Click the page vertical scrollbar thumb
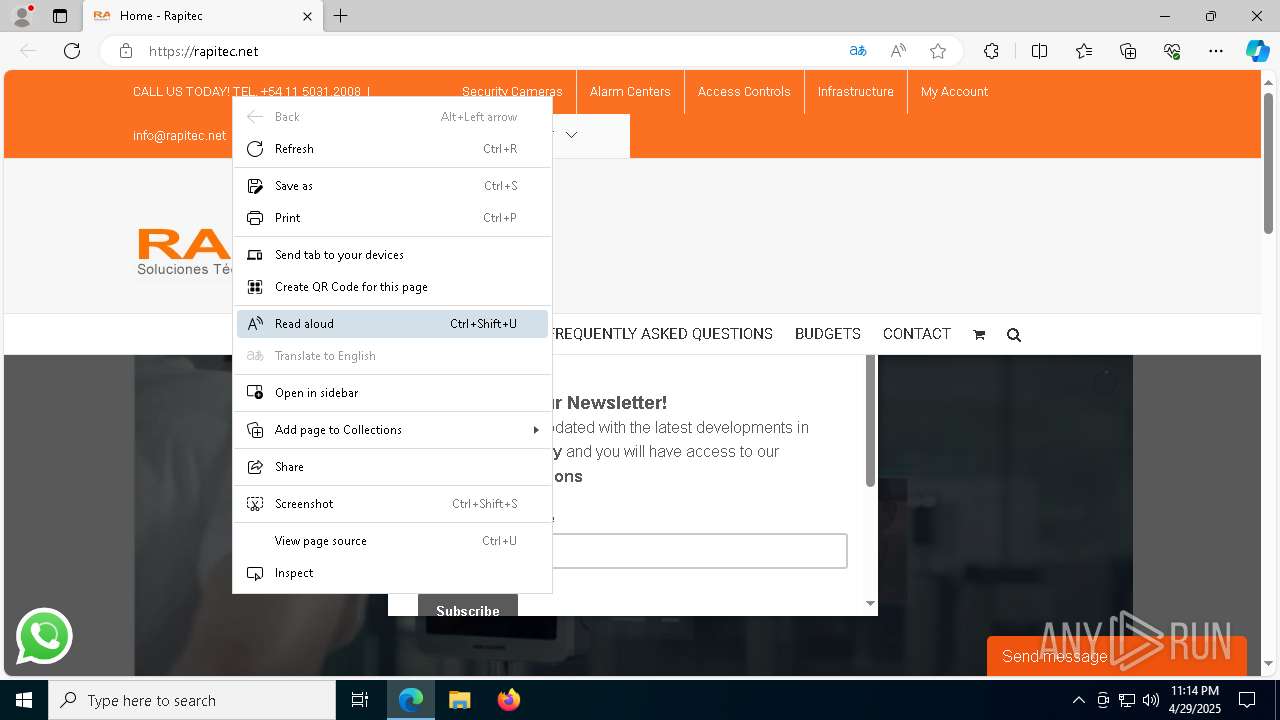This screenshot has height=720, width=1280. (1268, 165)
